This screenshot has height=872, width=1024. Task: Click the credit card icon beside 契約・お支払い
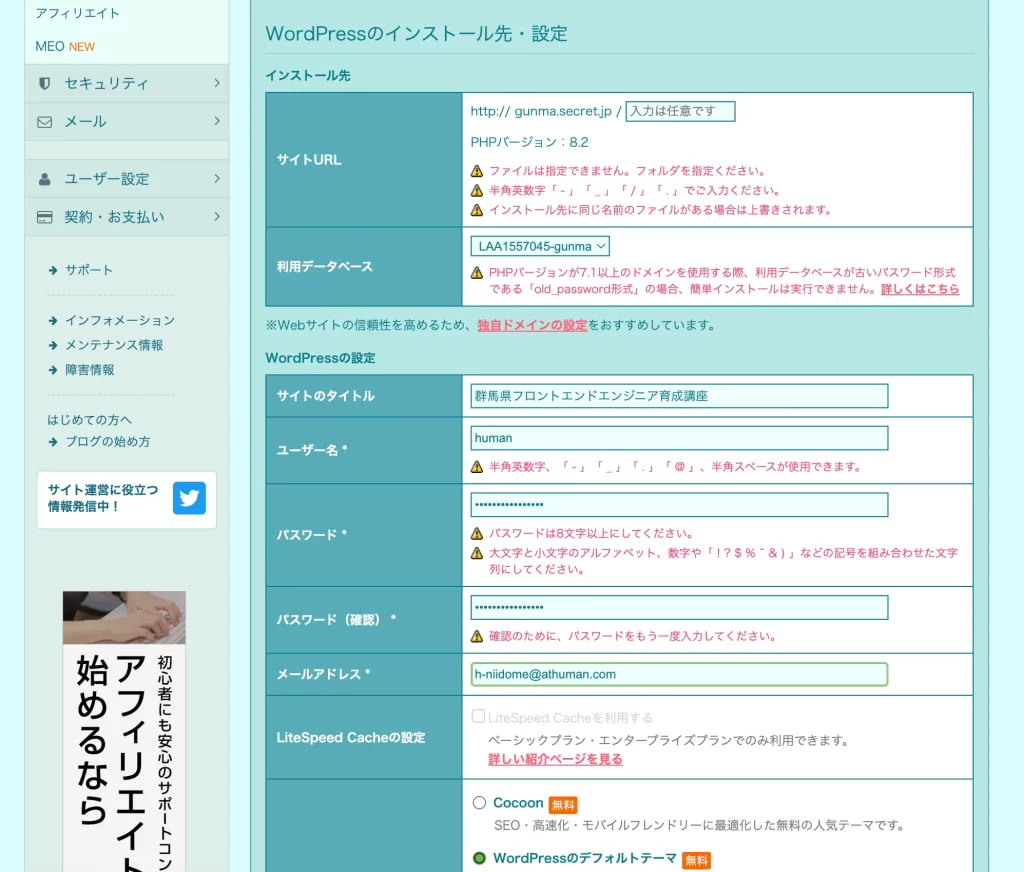tap(44, 217)
